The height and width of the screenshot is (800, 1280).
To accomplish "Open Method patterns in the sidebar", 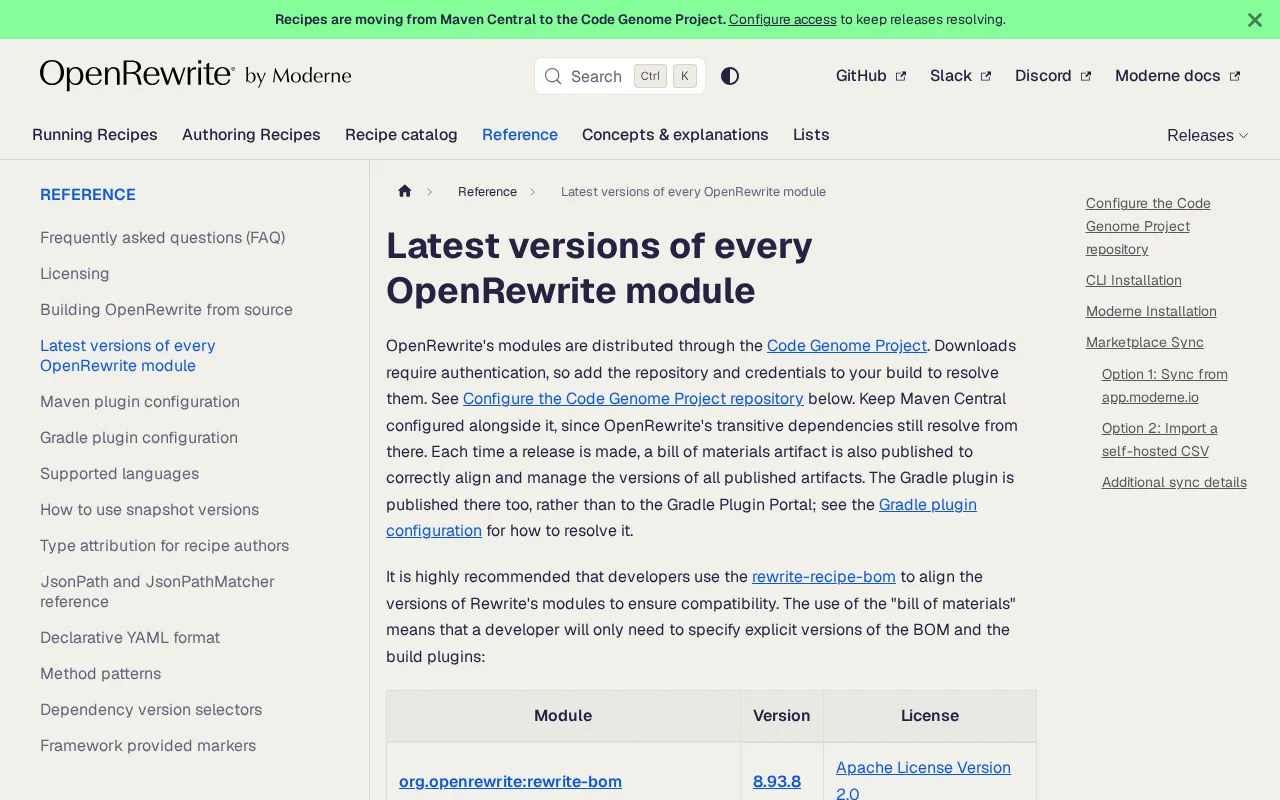I will (x=100, y=673).
